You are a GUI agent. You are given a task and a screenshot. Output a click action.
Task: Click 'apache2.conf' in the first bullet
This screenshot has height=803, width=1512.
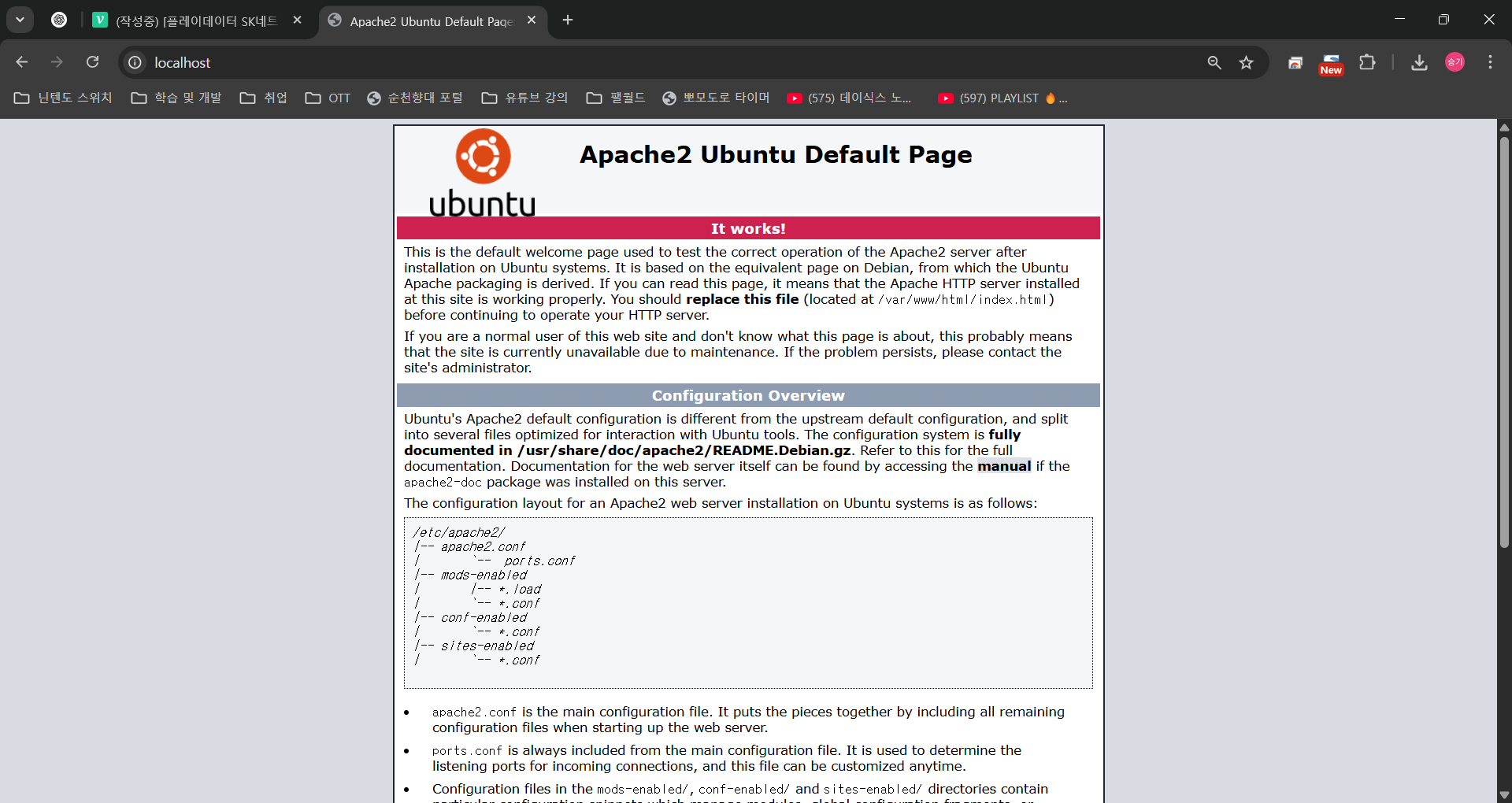point(474,712)
